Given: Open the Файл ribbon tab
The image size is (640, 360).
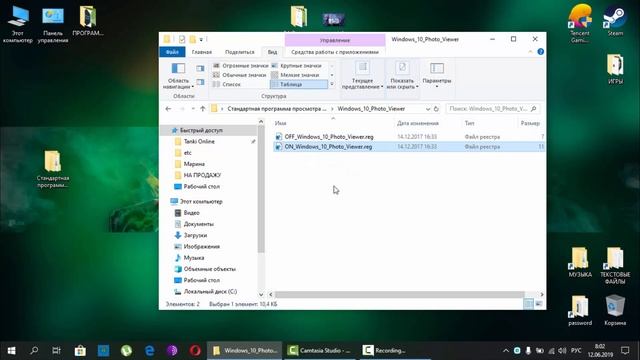Looking at the screenshot, I should click(172, 52).
